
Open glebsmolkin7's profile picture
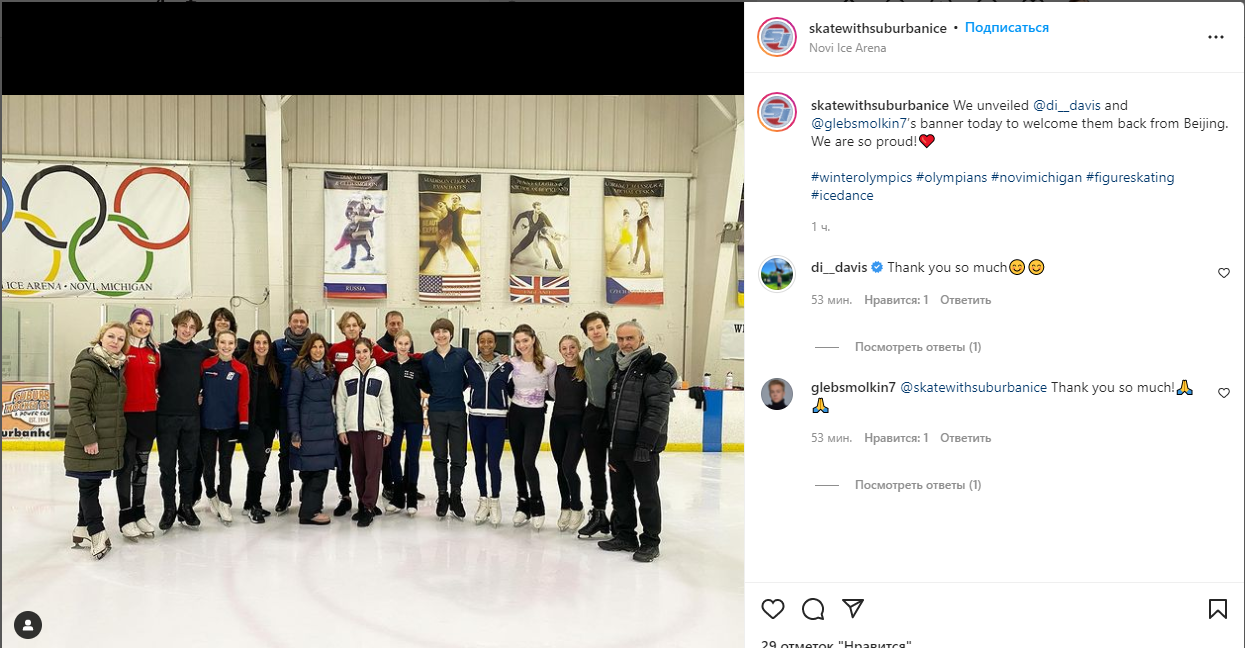(777, 394)
